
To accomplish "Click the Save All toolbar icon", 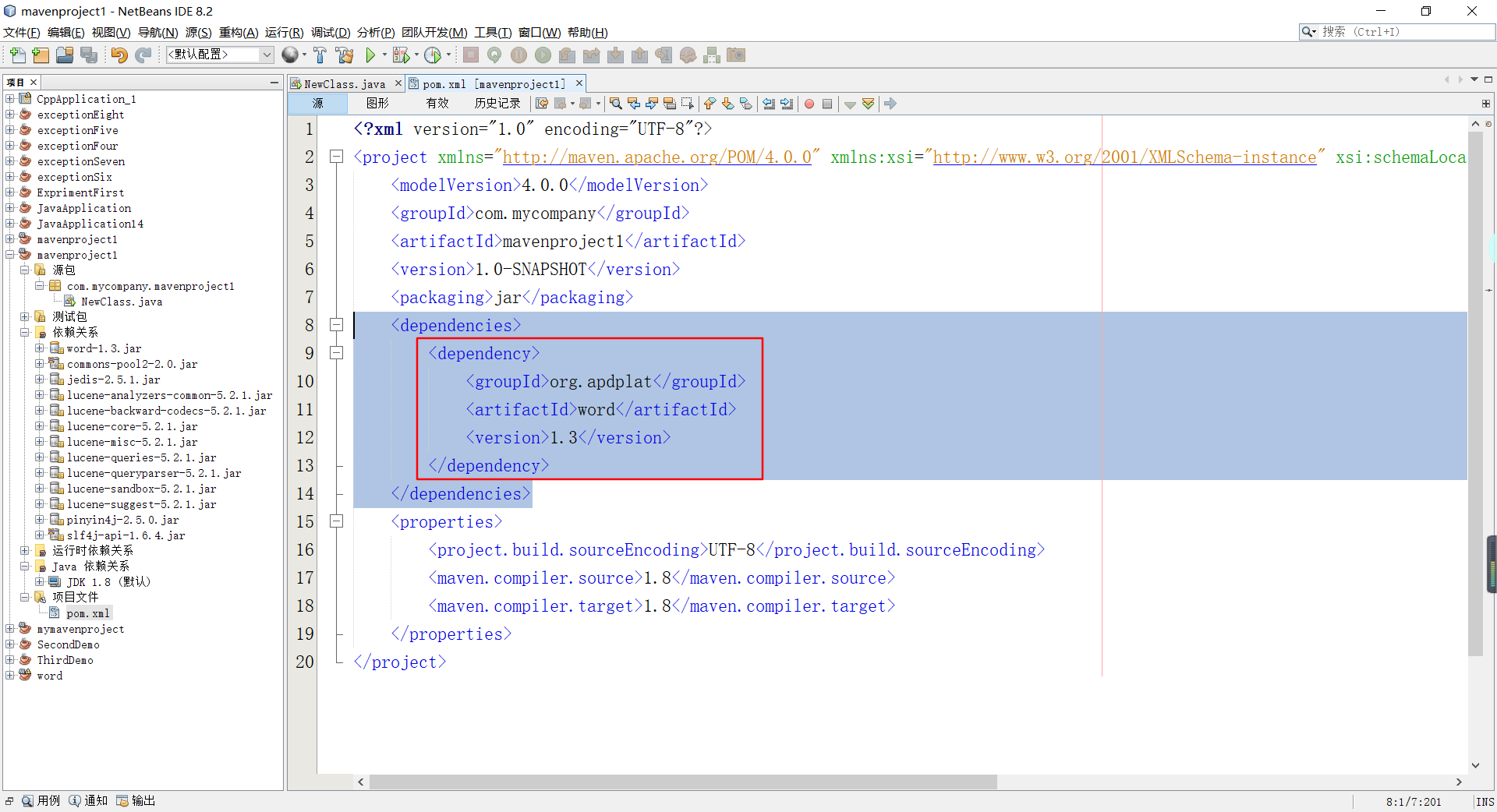I will (x=89, y=55).
